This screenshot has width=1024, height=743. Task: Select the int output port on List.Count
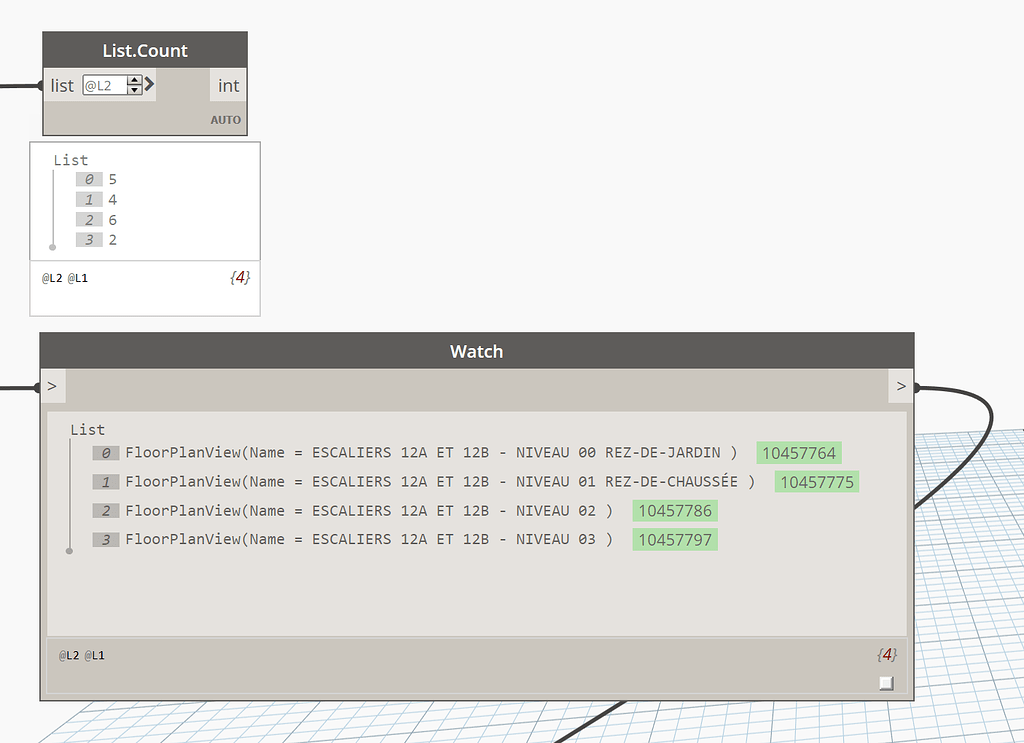[x=228, y=85]
